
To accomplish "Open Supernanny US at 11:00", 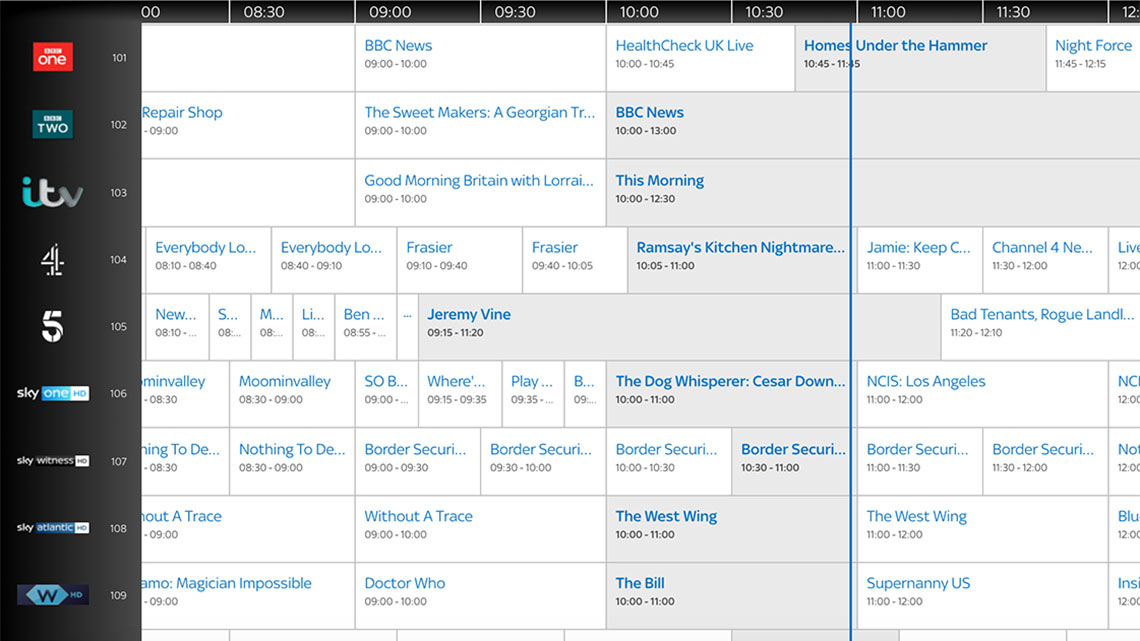I will (982, 595).
